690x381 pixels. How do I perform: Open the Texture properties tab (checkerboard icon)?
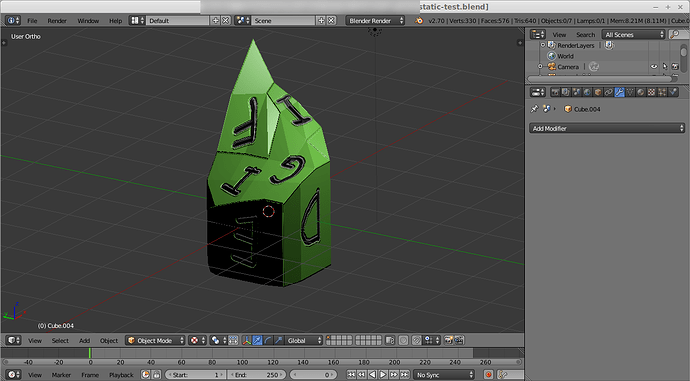click(651, 92)
